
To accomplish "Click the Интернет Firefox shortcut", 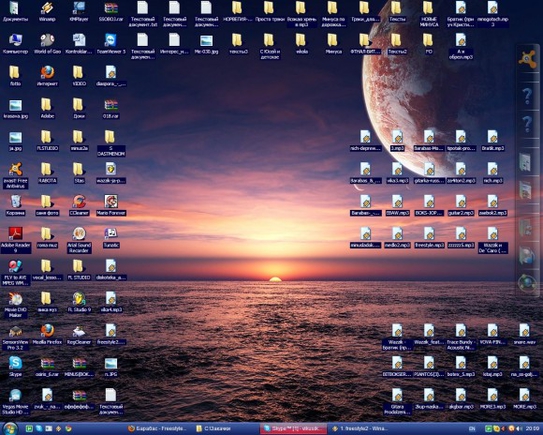I will tap(47, 76).
